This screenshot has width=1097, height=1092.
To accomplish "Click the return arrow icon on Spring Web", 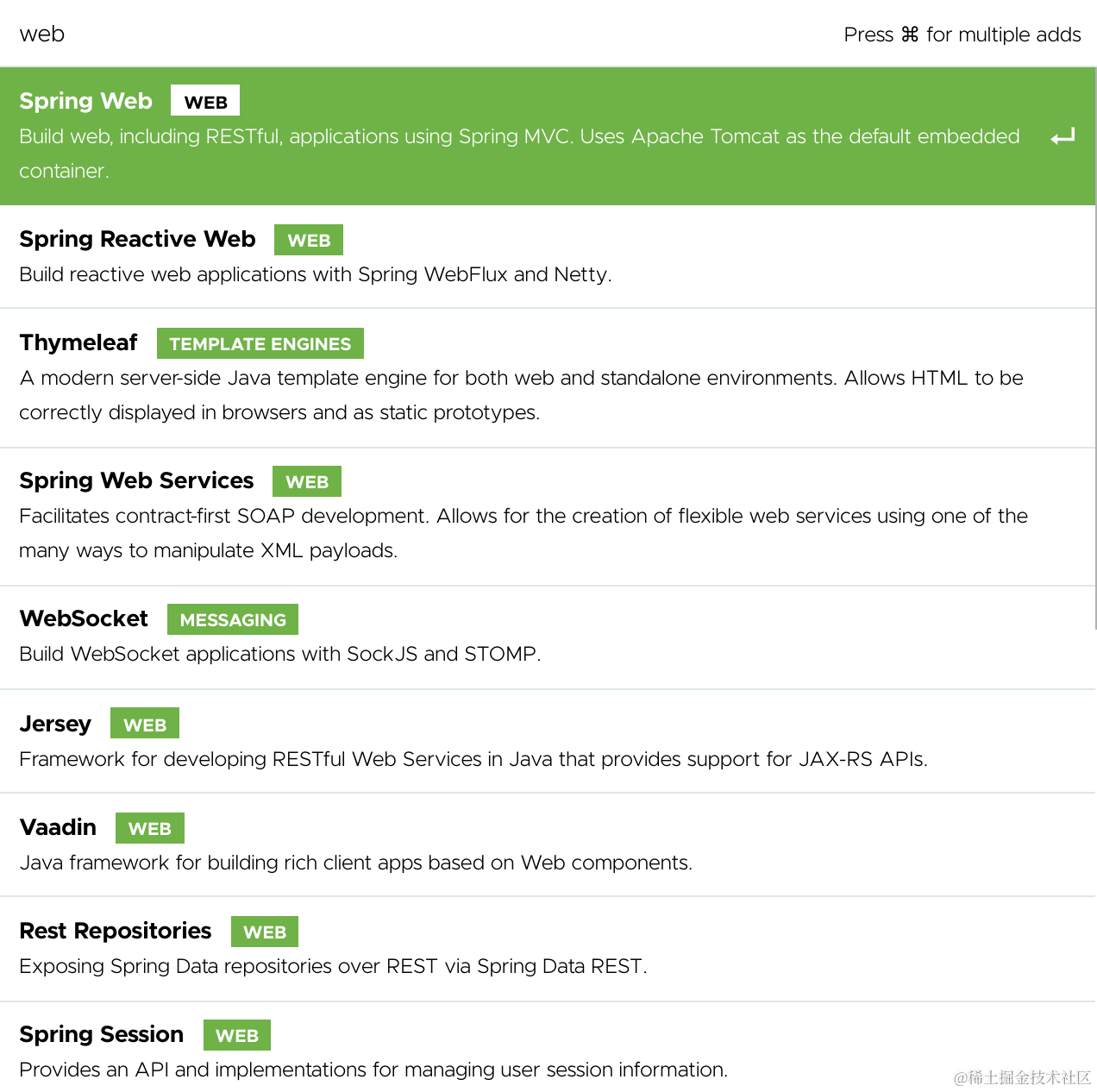I will click(1063, 136).
